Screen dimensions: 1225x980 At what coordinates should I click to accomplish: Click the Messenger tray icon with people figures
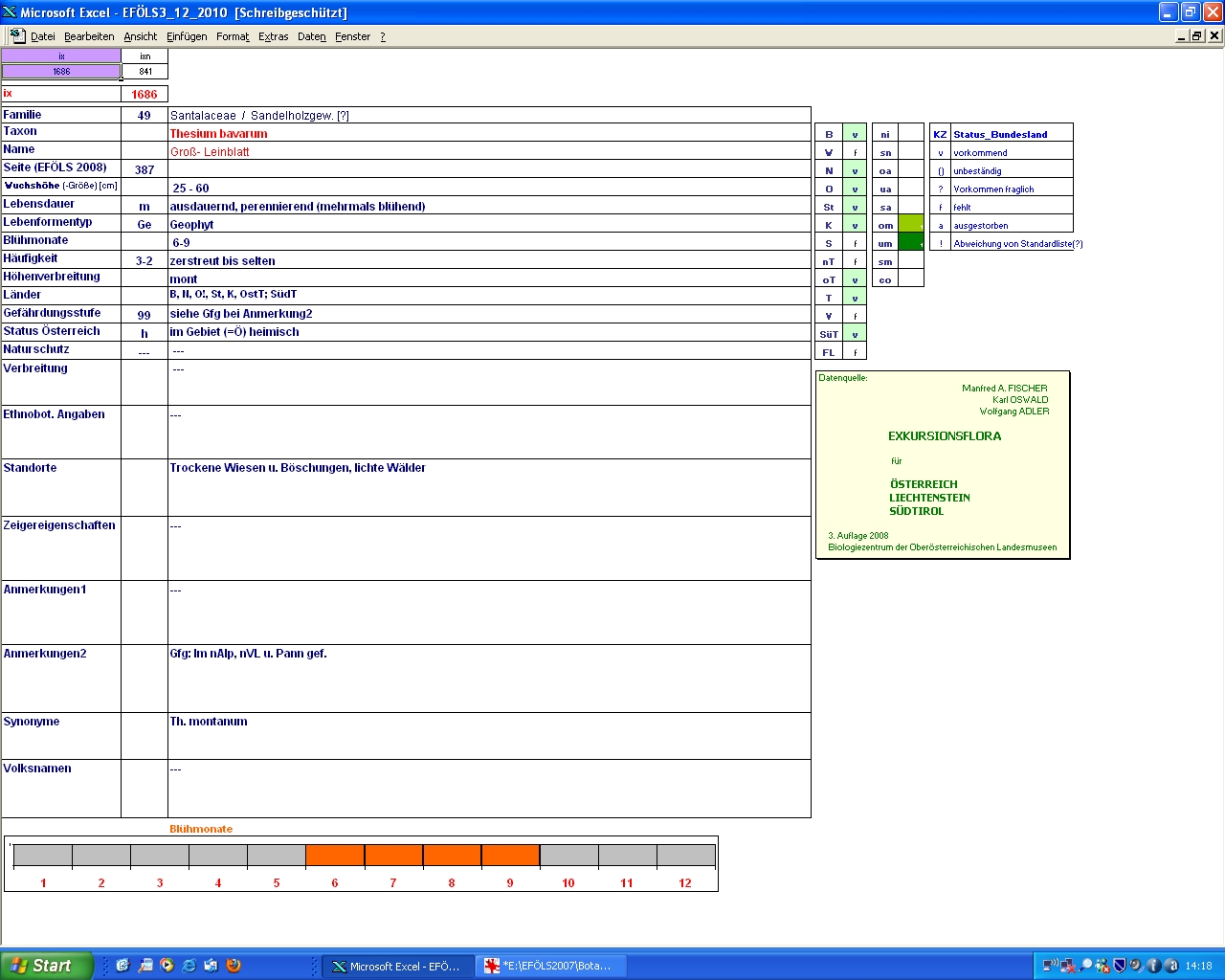point(1102,966)
